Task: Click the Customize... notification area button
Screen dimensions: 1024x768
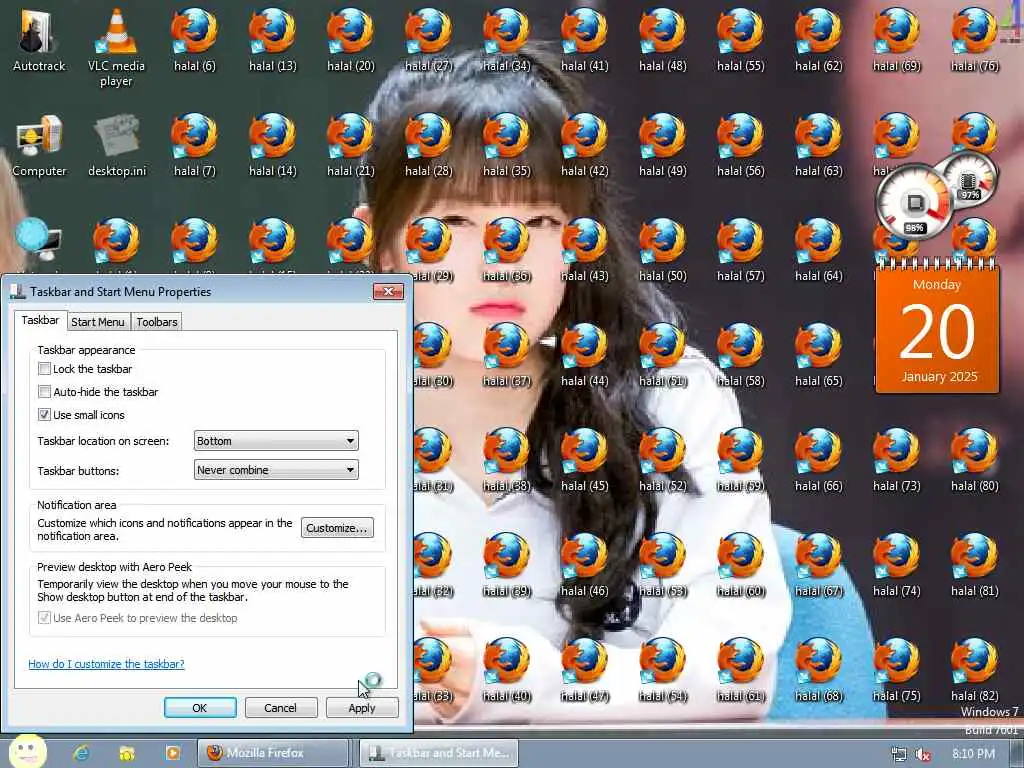Action: tap(337, 528)
